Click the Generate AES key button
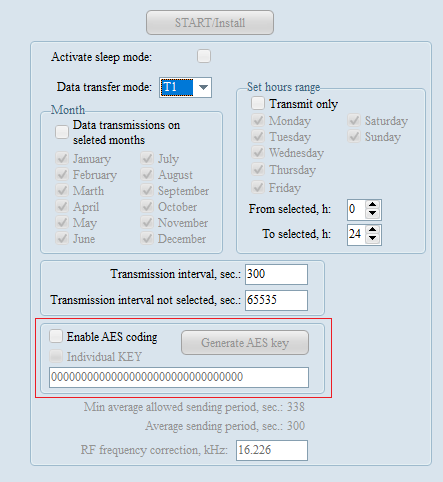Viewport: 443px width, 482px height. click(245, 343)
